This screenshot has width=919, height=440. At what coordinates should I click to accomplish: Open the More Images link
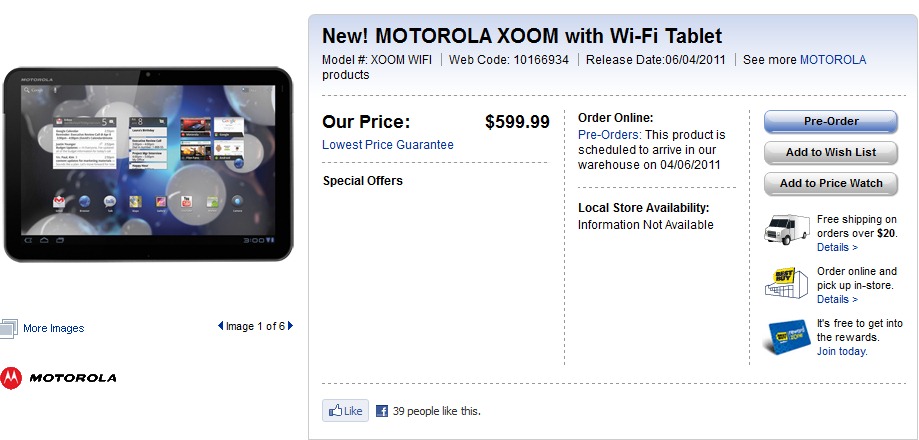pyautogui.click(x=53, y=328)
